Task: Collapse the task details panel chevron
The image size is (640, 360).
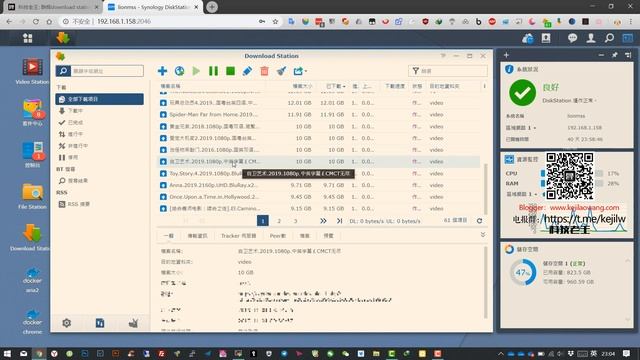Action: (483, 235)
